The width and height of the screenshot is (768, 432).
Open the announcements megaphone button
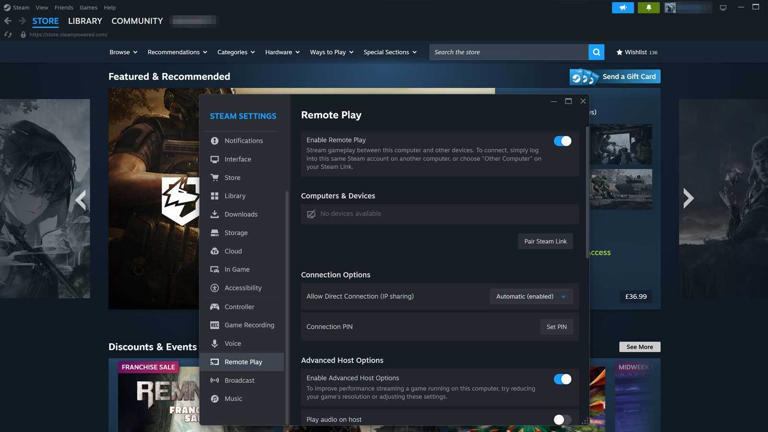pyautogui.click(x=623, y=7)
